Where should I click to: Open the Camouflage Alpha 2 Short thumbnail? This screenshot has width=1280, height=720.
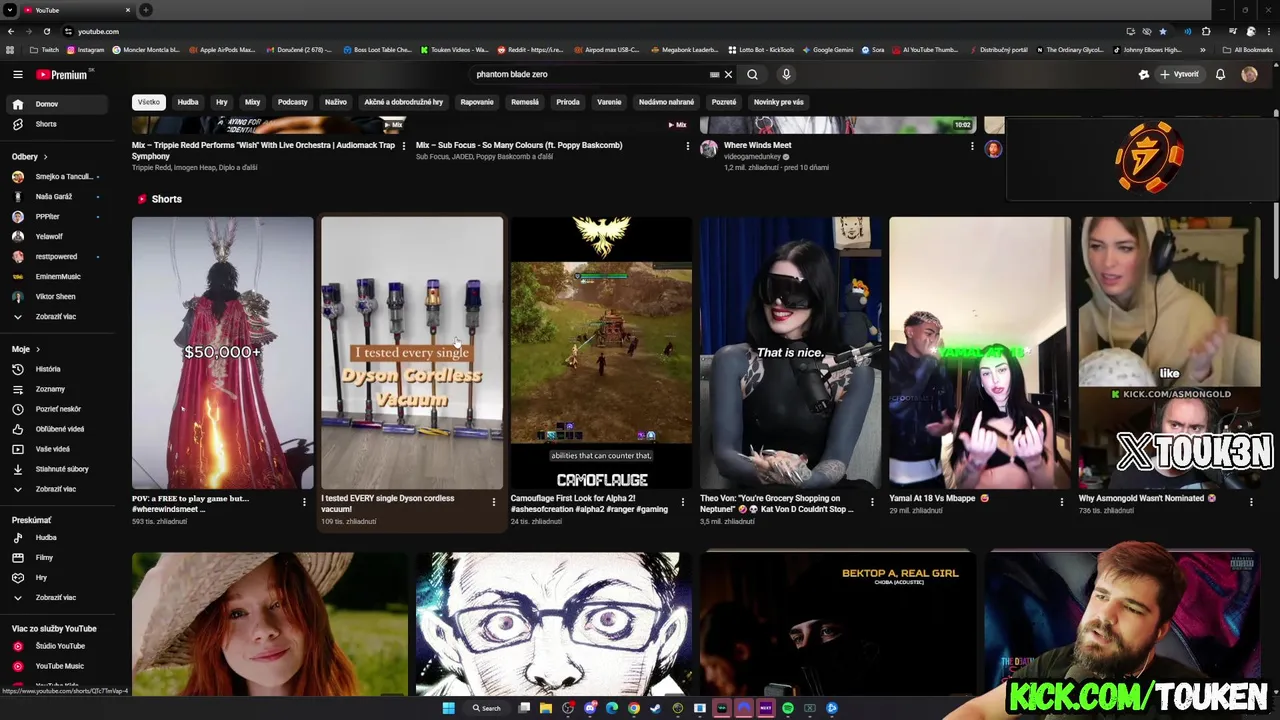pos(601,352)
